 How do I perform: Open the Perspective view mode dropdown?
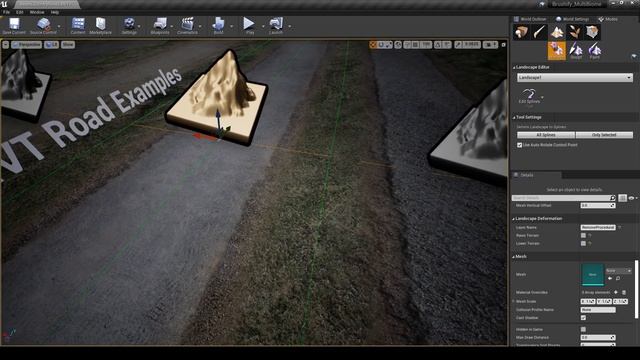coord(27,45)
